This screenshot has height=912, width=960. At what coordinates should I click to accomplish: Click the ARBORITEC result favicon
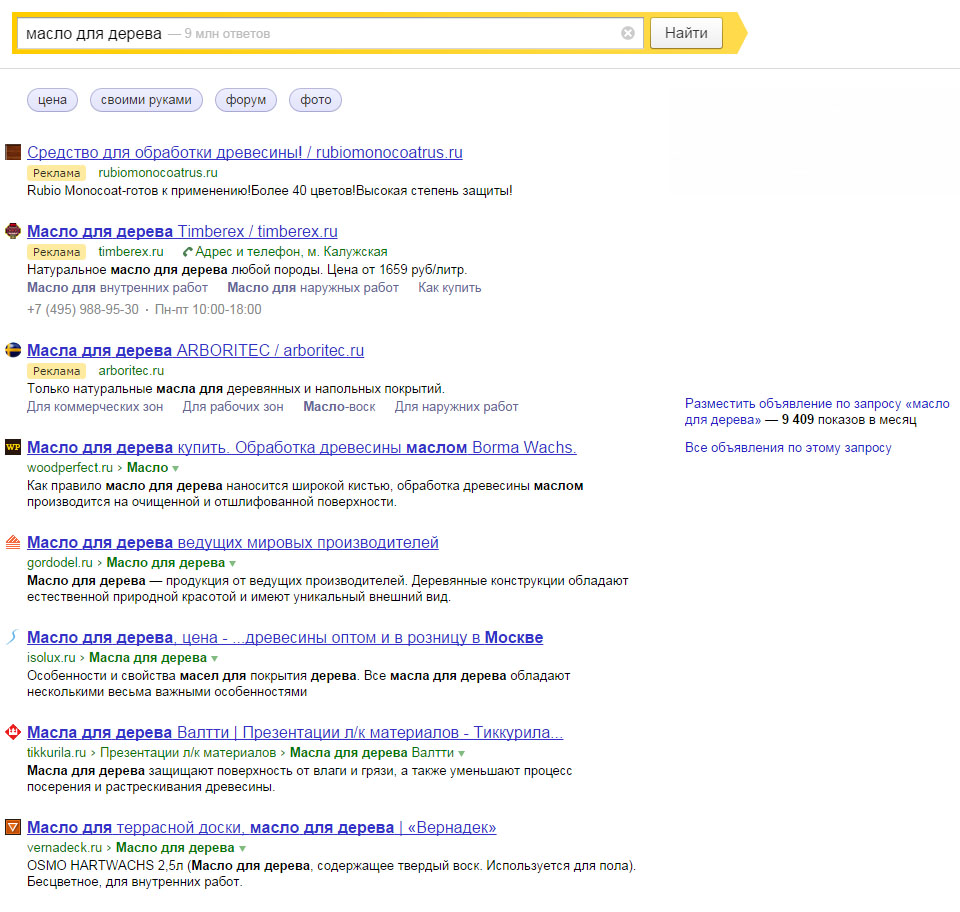pyautogui.click(x=13, y=349)
